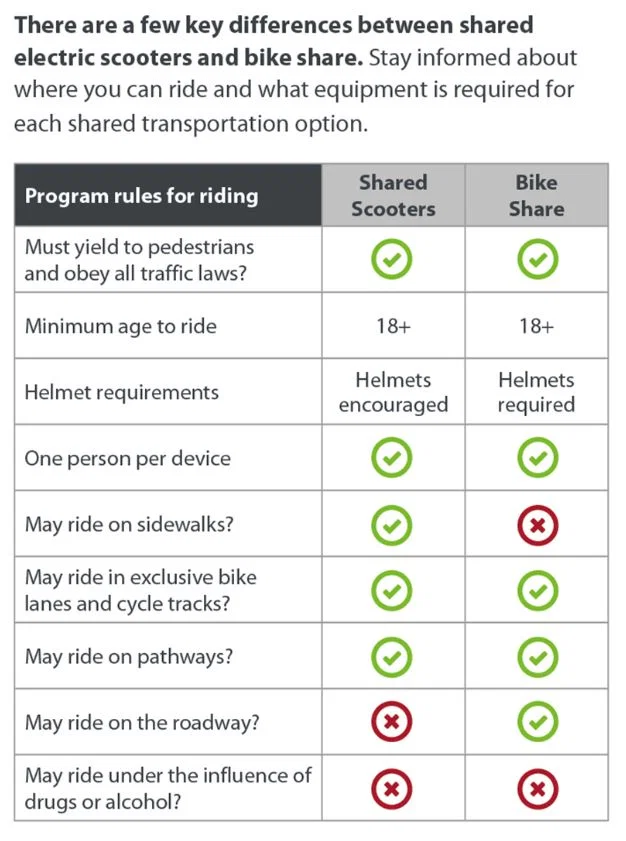Click Bike Share bike lanes checkmark
626x841 pixels.
(x=536, y=591)
